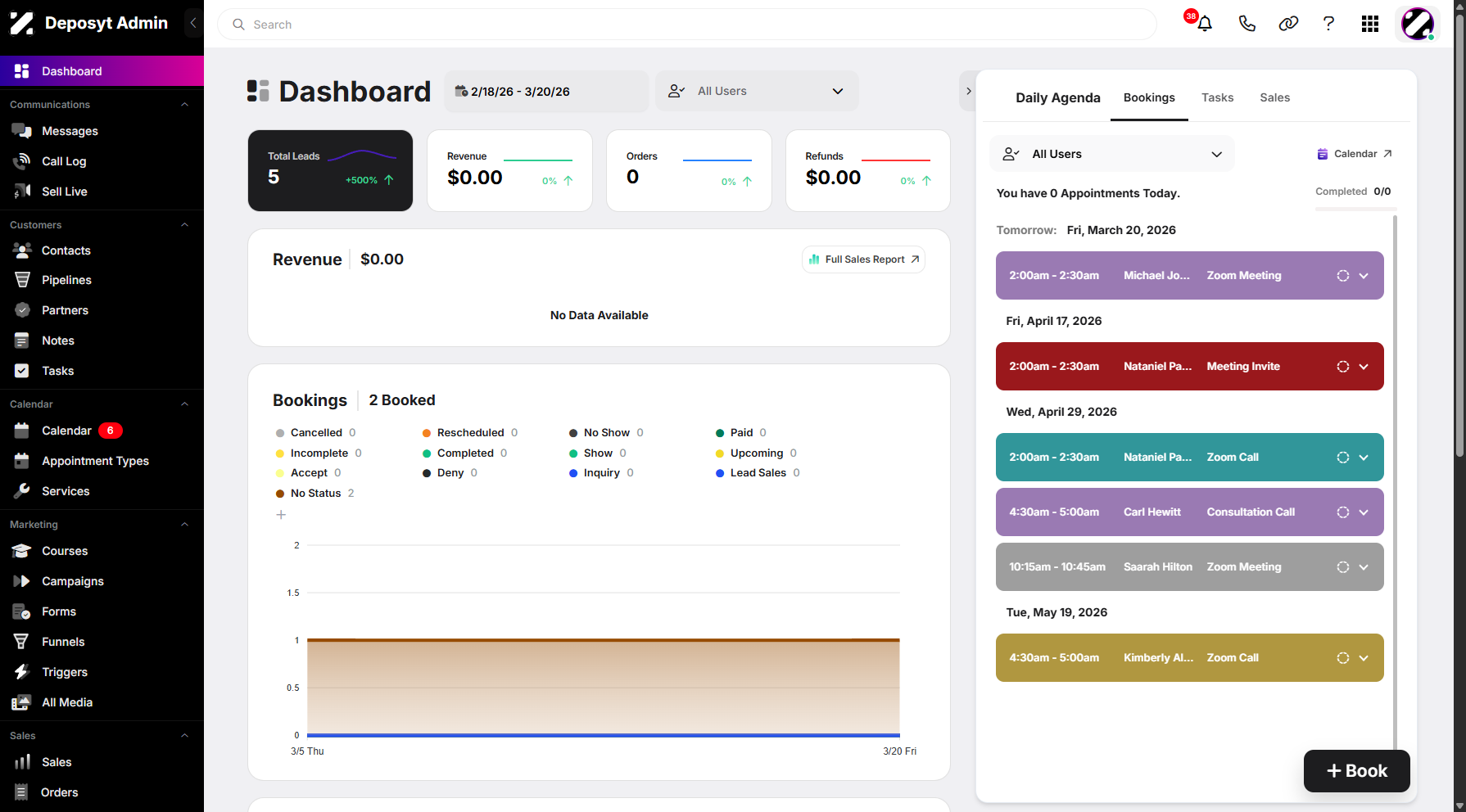
Task: Click the Total Leads card
Action: 330,170
